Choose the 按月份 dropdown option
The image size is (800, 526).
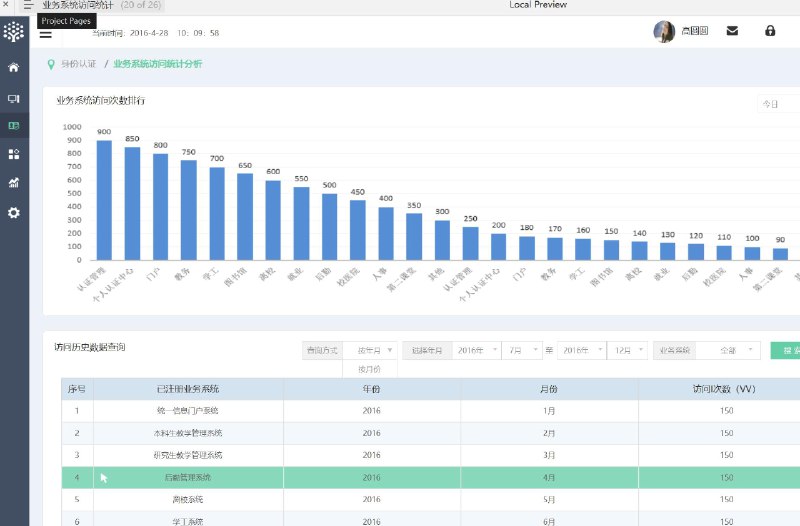click(369, 369)
